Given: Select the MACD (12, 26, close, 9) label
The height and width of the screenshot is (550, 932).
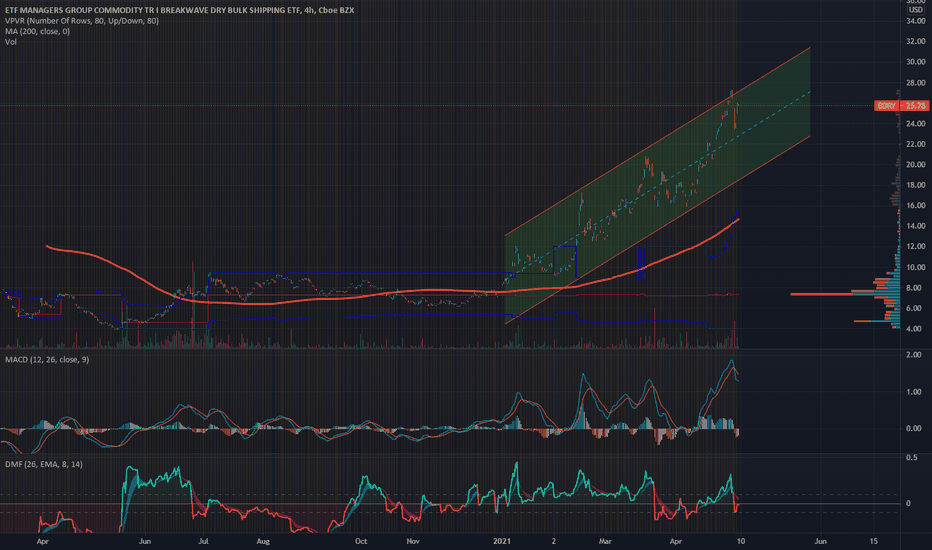Looking at the screenshot, I should (x=47, y=360).
